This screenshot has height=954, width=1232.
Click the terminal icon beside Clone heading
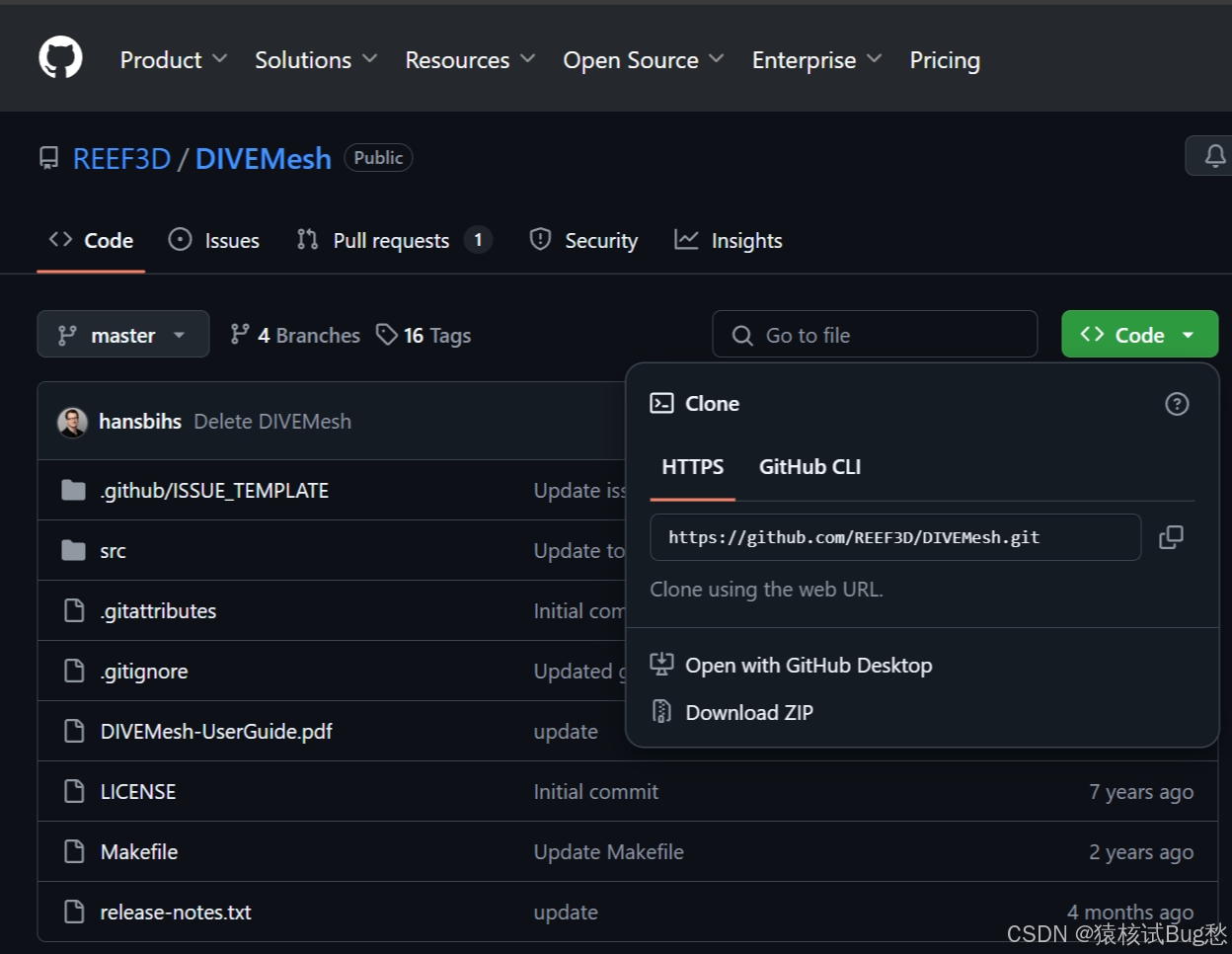[661, 403]
